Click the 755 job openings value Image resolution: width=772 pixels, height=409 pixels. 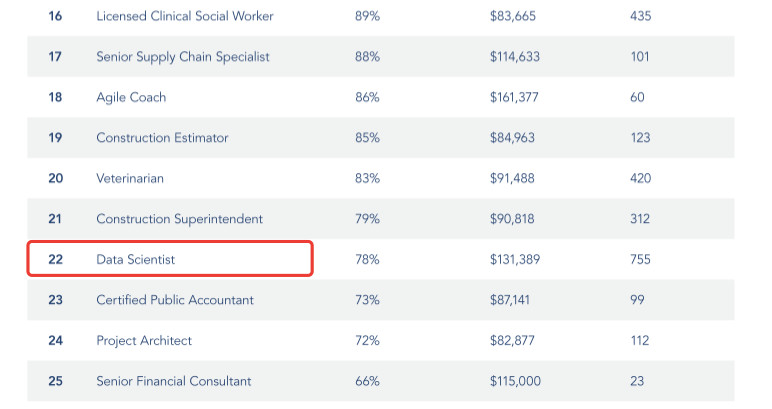click(x=641, y=259)
